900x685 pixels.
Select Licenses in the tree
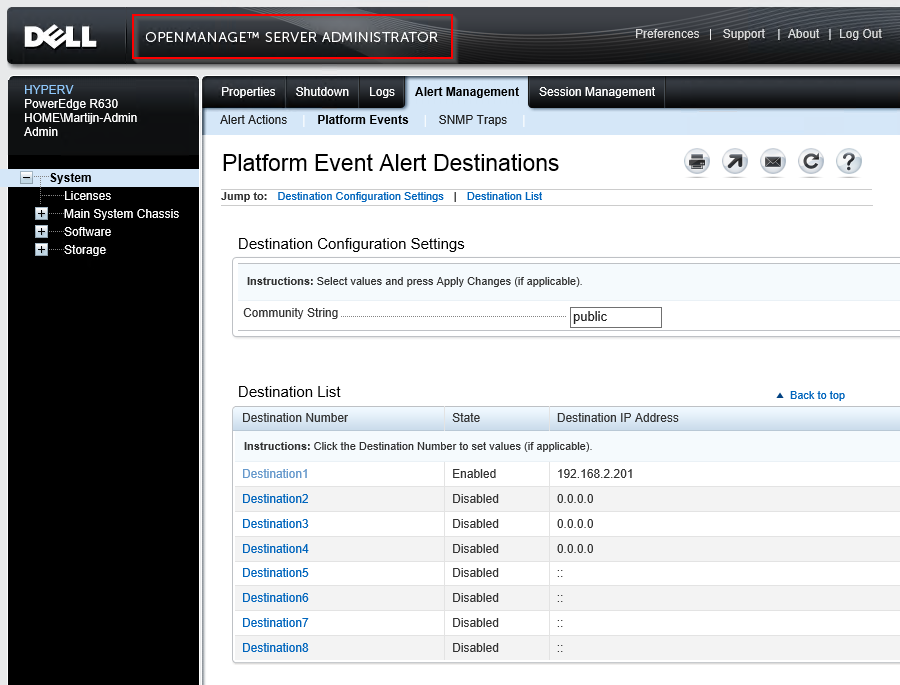coord(87,196)
